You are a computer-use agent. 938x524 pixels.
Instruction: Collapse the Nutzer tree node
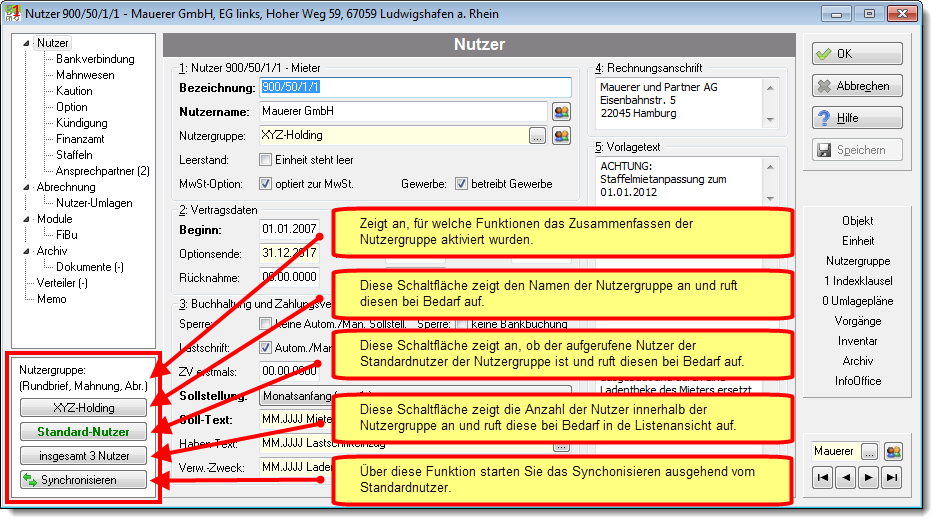26,43
